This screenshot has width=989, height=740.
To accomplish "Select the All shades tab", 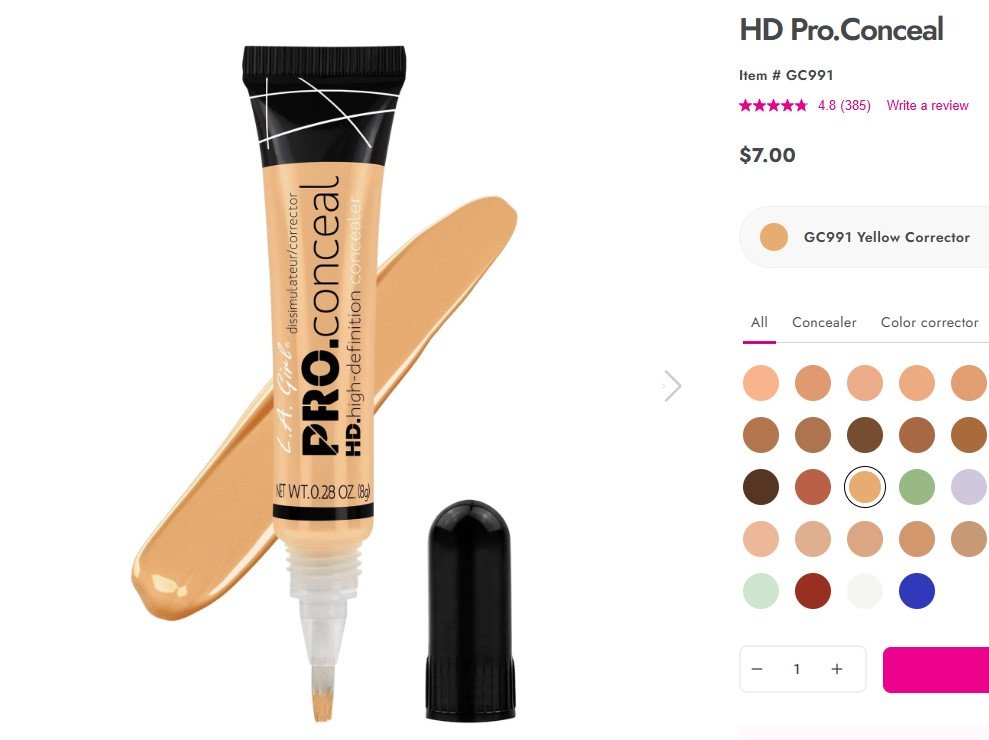I will (x=759, y=322).
